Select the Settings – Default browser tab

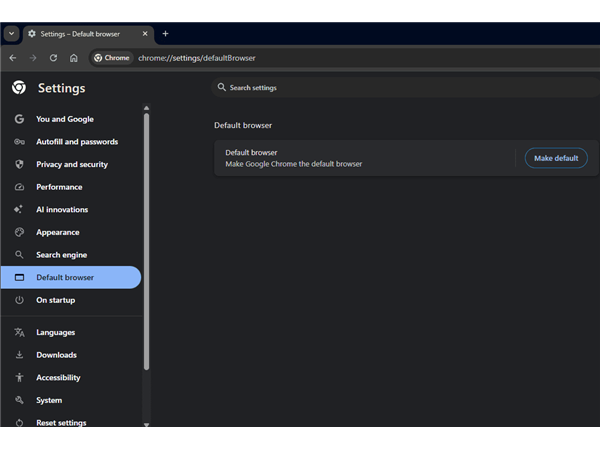pyautogui.click(x=88, y=34)
